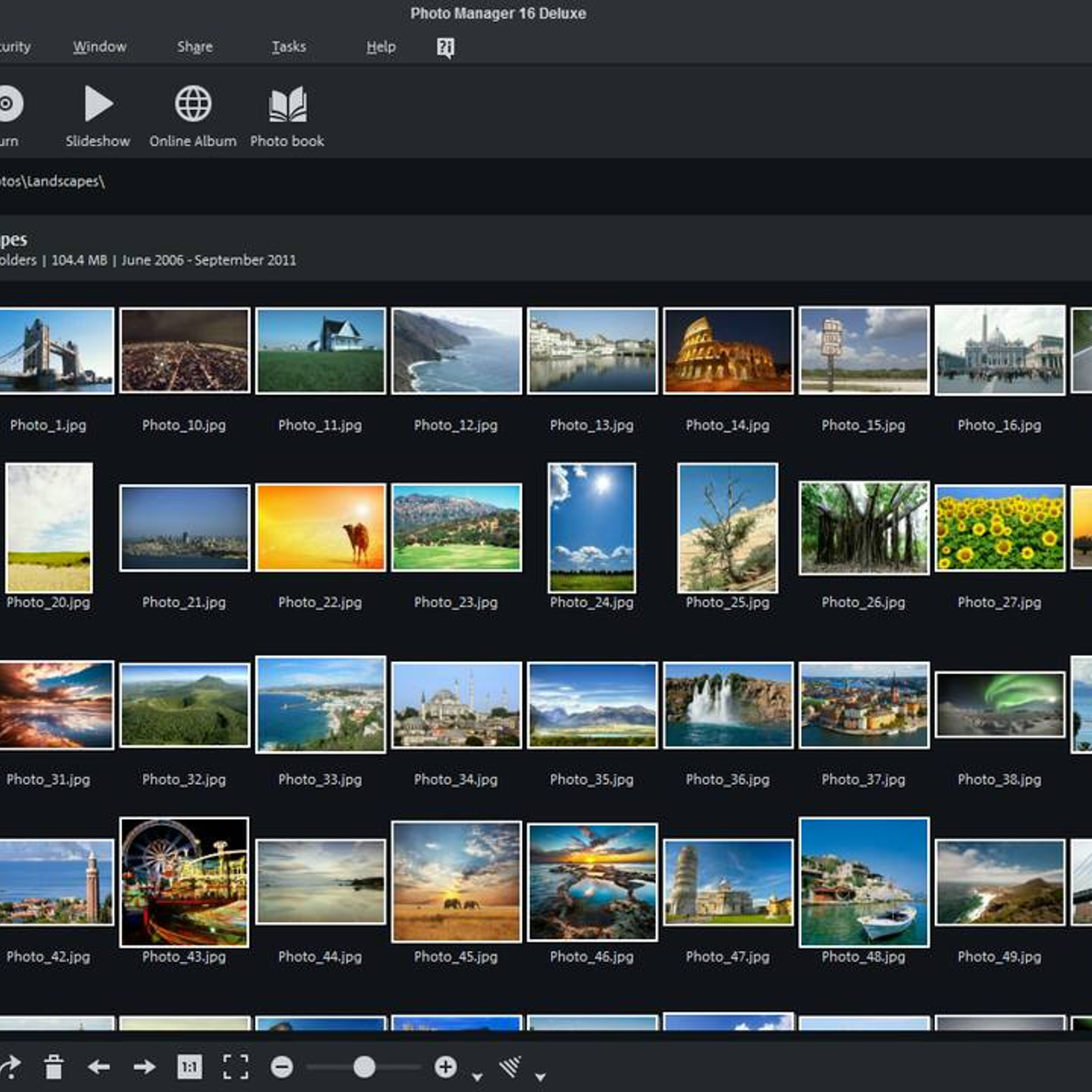
Task: Click the fan-shaped effects icon
Action: pyautogui.click(x=510, y=1067)
